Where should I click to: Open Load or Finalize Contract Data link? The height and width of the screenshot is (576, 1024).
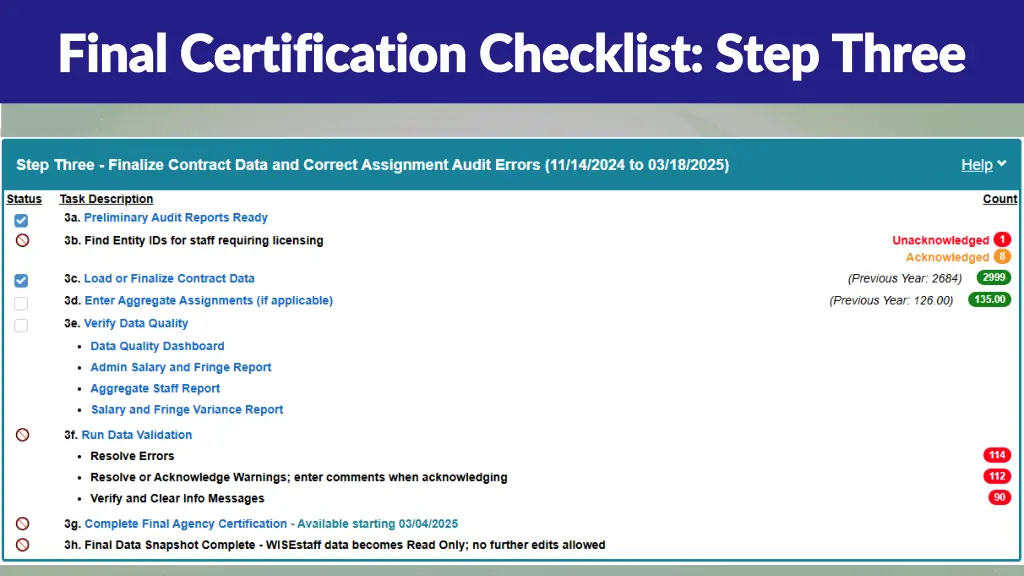coord(169,278)
